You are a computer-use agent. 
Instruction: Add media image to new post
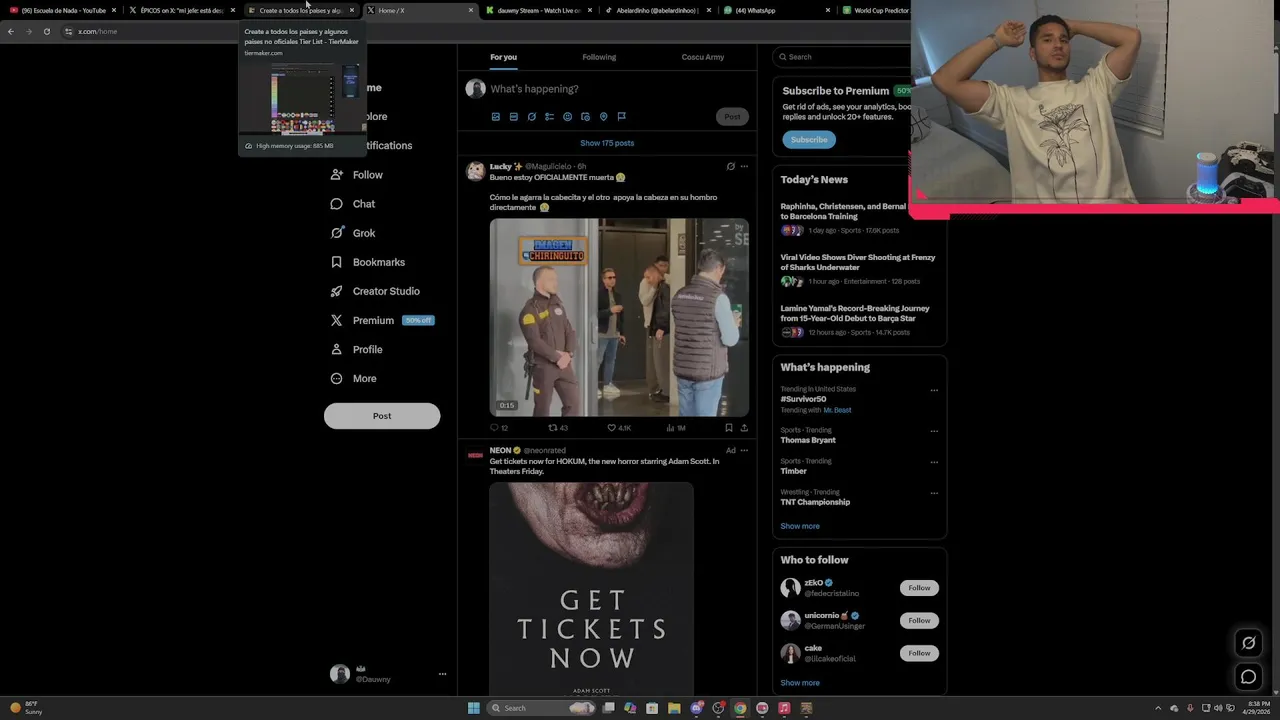(495, 117)
